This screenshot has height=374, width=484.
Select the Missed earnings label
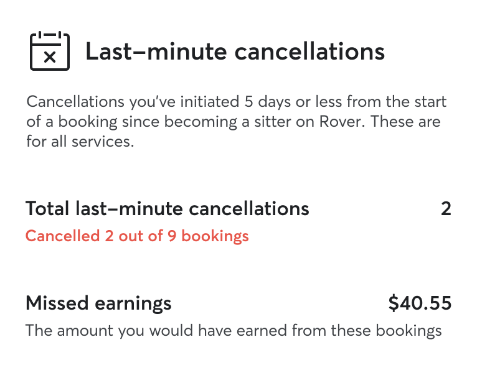99,303
